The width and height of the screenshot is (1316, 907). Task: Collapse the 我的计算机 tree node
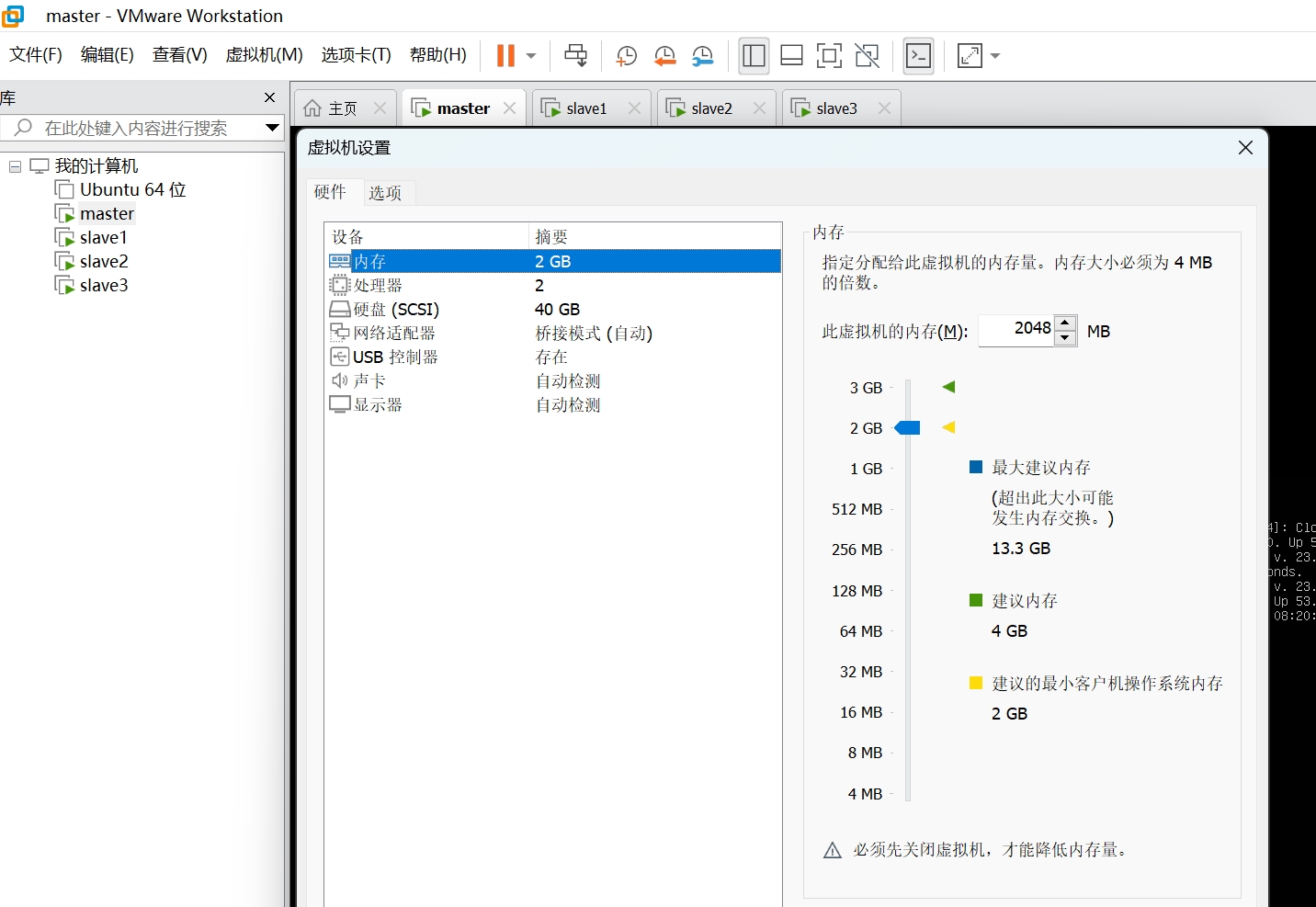pos(15,166)
